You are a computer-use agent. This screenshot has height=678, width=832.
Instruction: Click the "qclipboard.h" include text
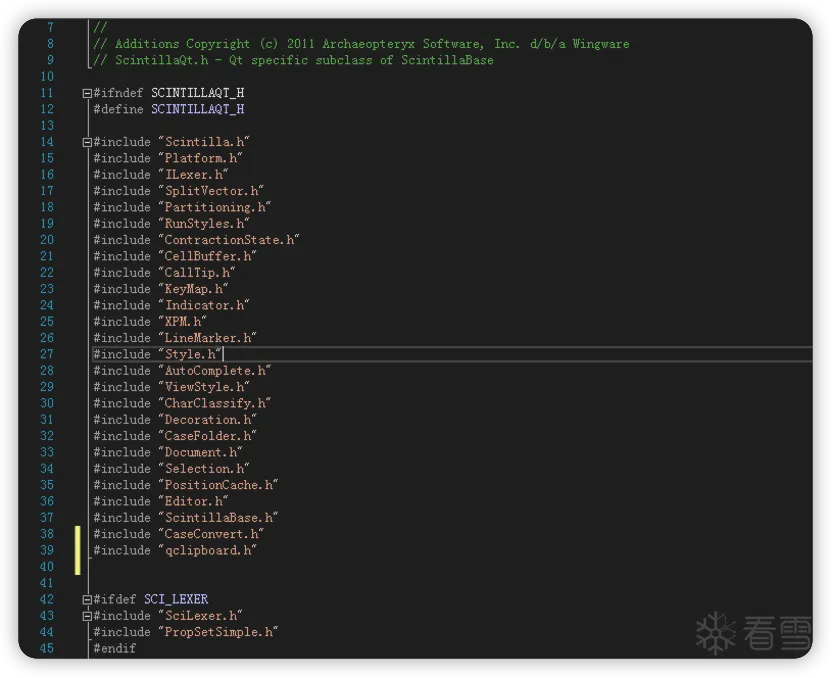(207, 550)
